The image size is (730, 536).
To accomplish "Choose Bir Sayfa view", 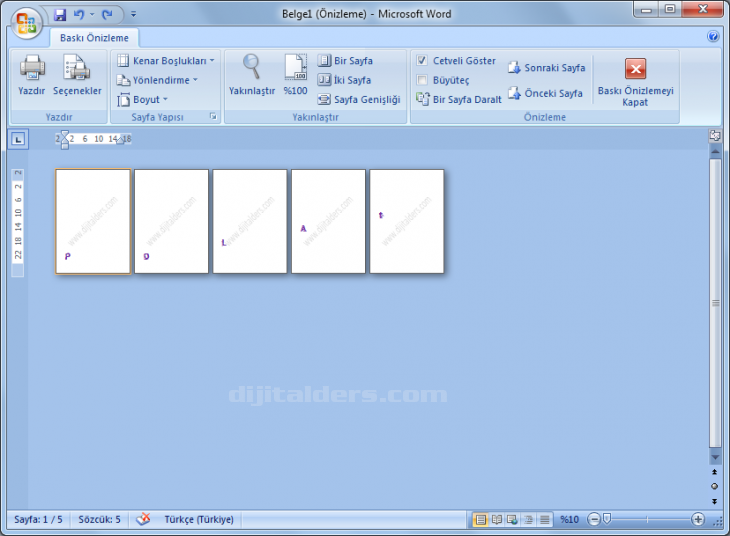I will tap(345, 61).
